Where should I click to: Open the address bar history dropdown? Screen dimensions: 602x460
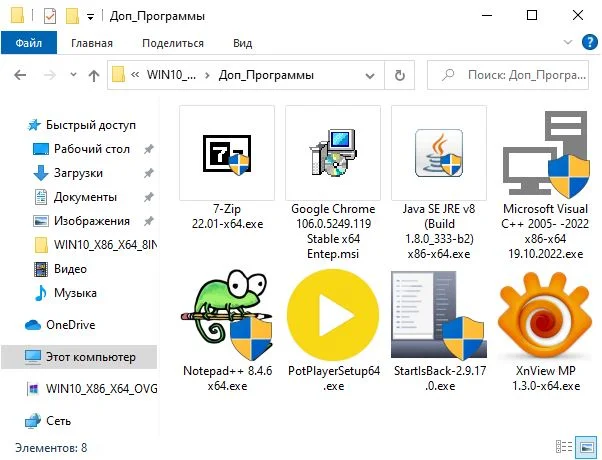pos(370,75)
